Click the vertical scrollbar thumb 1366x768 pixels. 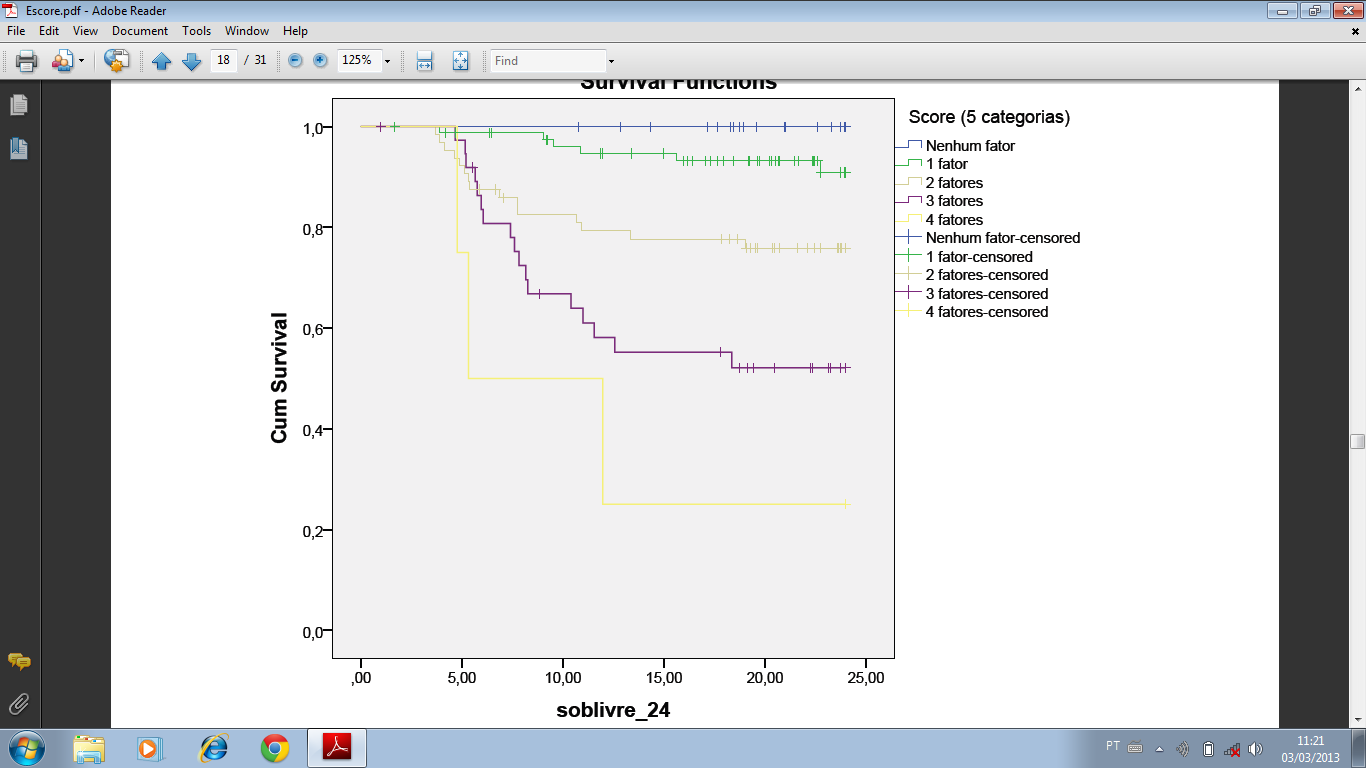pyautogui.click(x=1357, y=442)
